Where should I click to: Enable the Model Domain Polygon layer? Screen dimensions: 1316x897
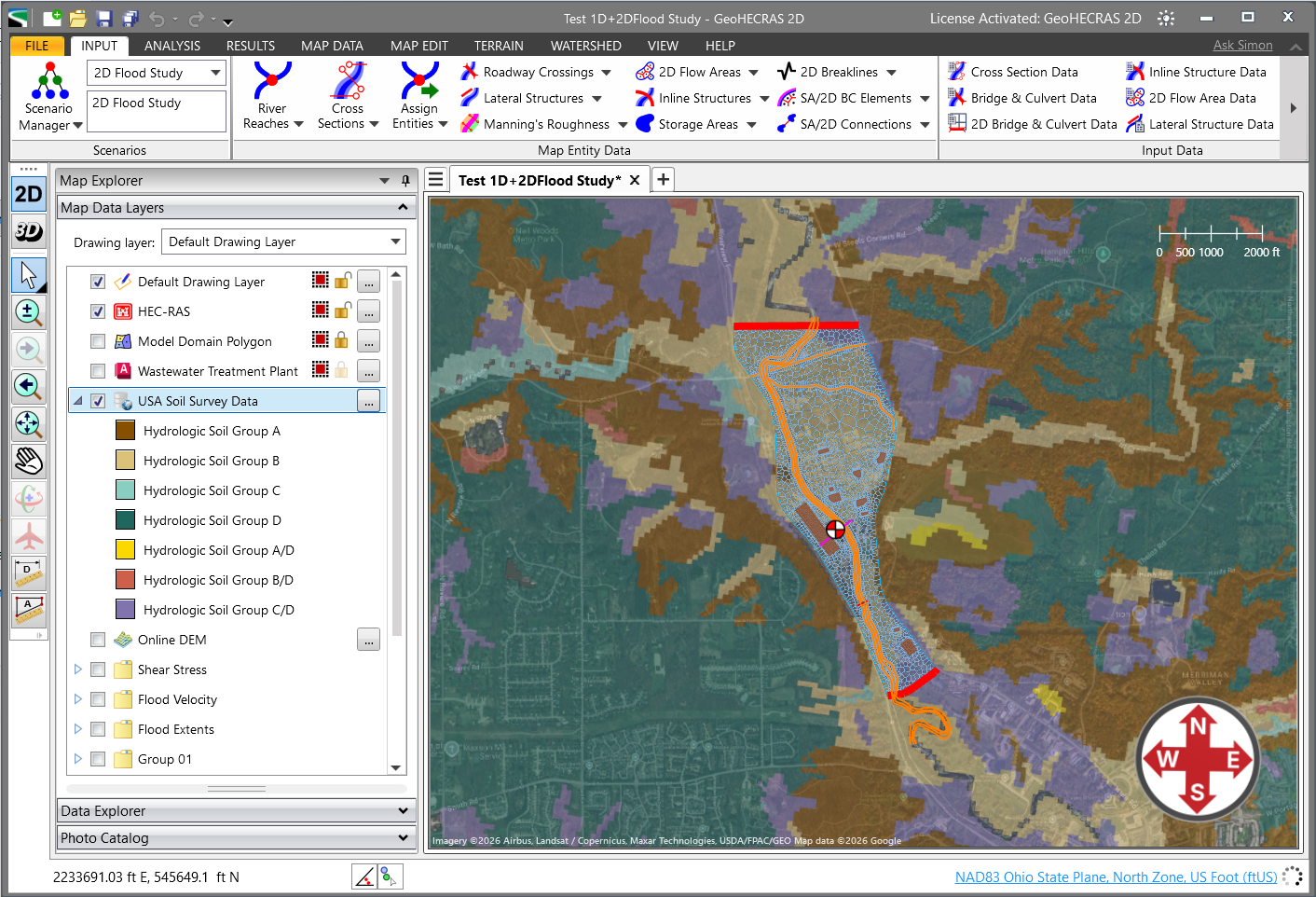pos(98,341)
